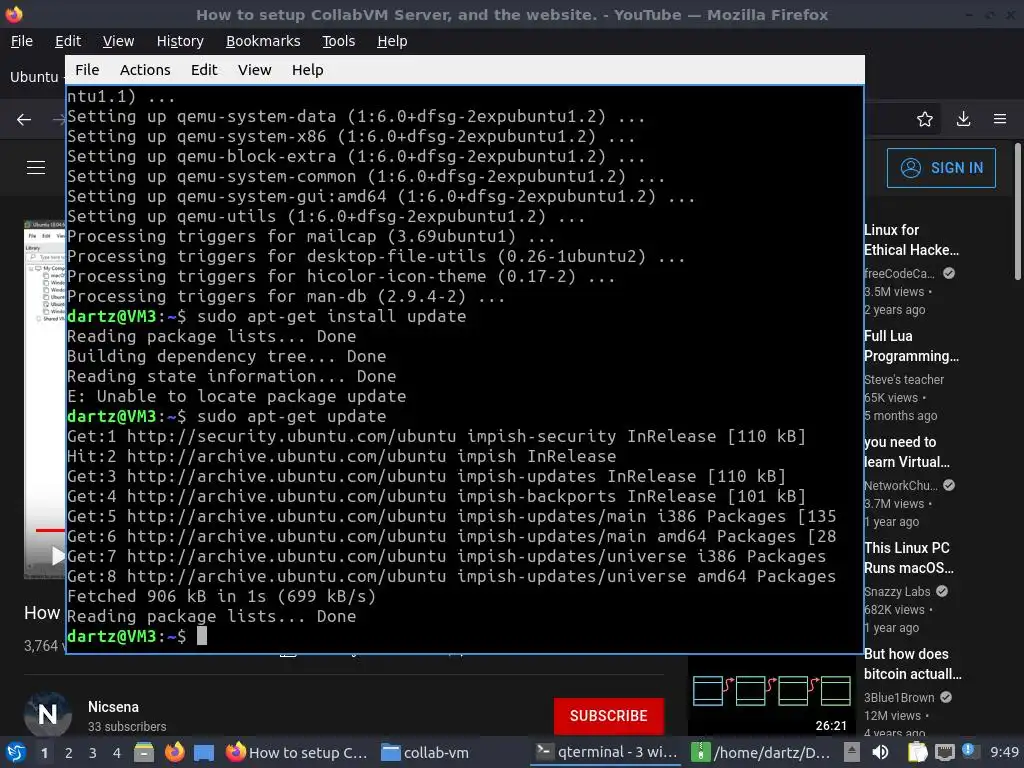
Task: Click the show desktop icon in taskbar
Action: point(204,753)
